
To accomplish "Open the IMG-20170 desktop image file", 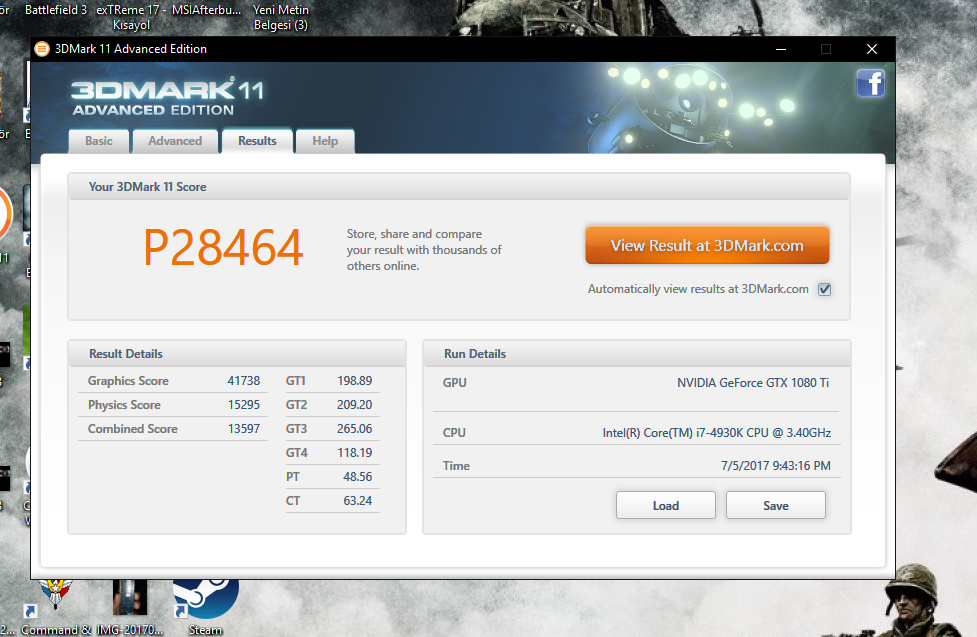I will (x=130, y=607).
